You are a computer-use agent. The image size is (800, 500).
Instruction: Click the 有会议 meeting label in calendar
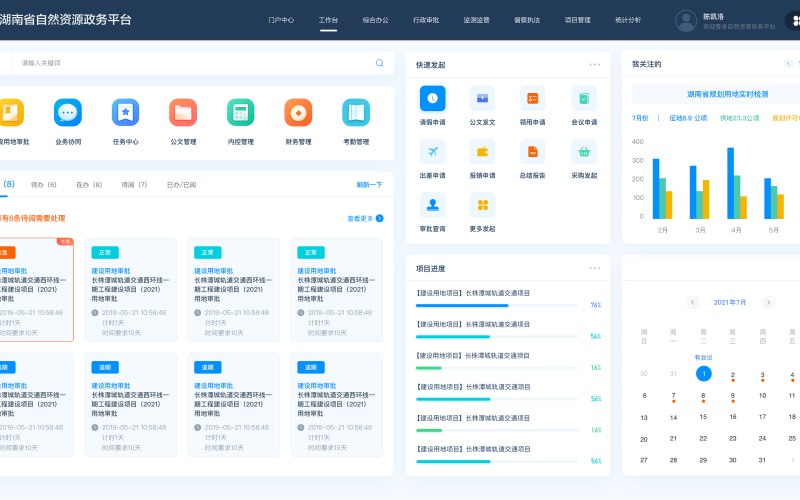click(x=704, y=358)
